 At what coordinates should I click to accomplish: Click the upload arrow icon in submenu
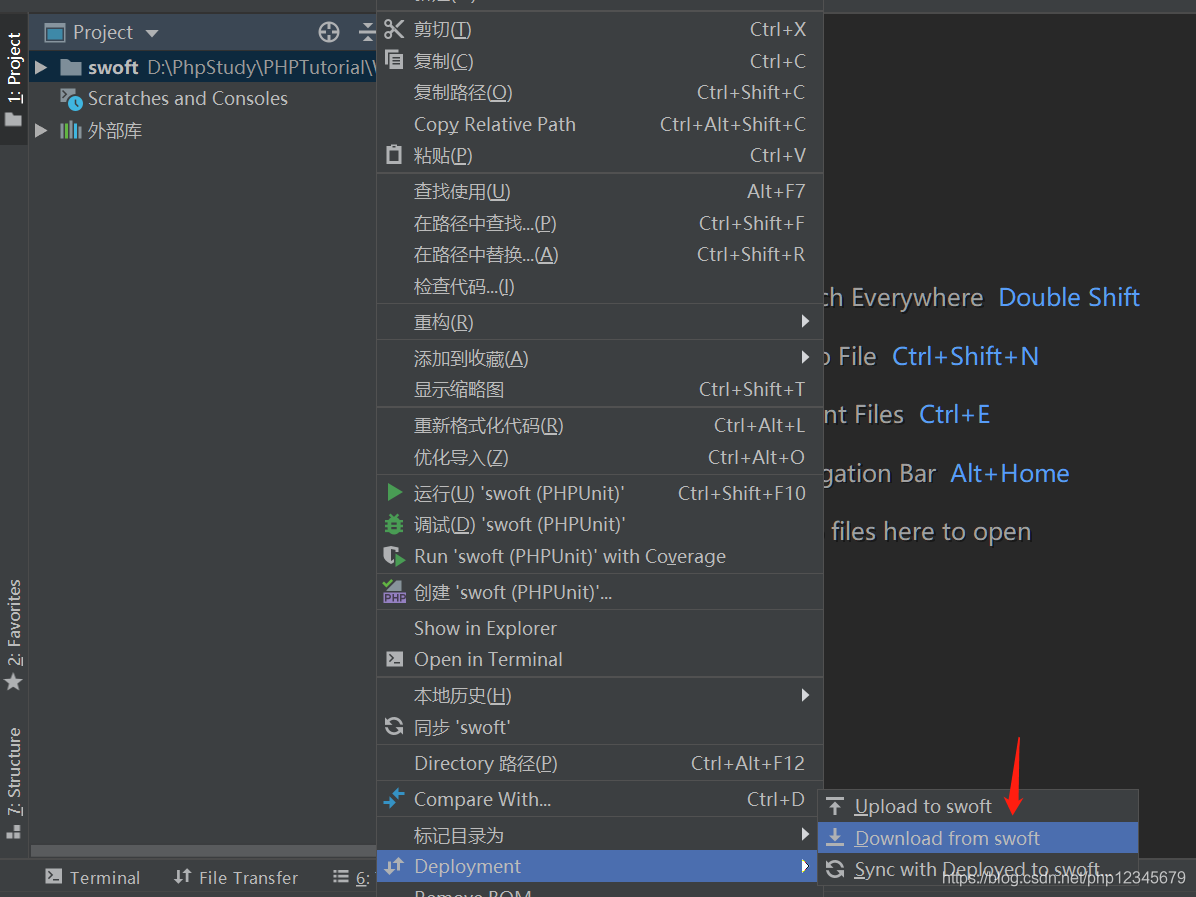[x=835, y=806]
